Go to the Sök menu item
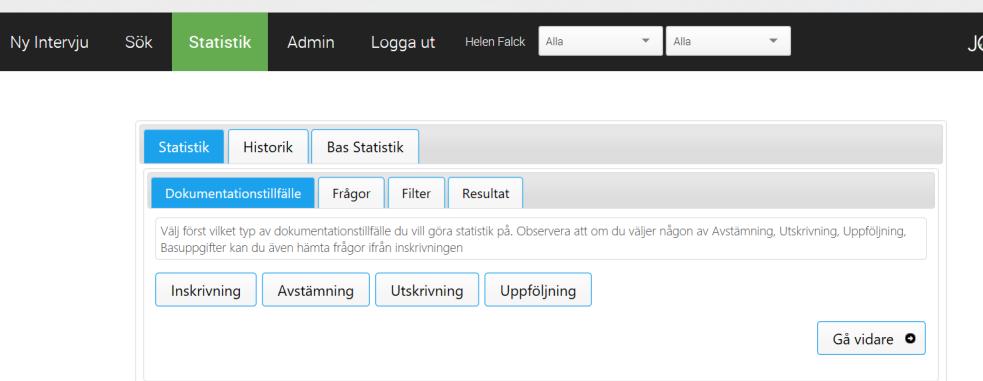This screenshot has height=381, width=983. pyautogui.click(x=139, y=42)
